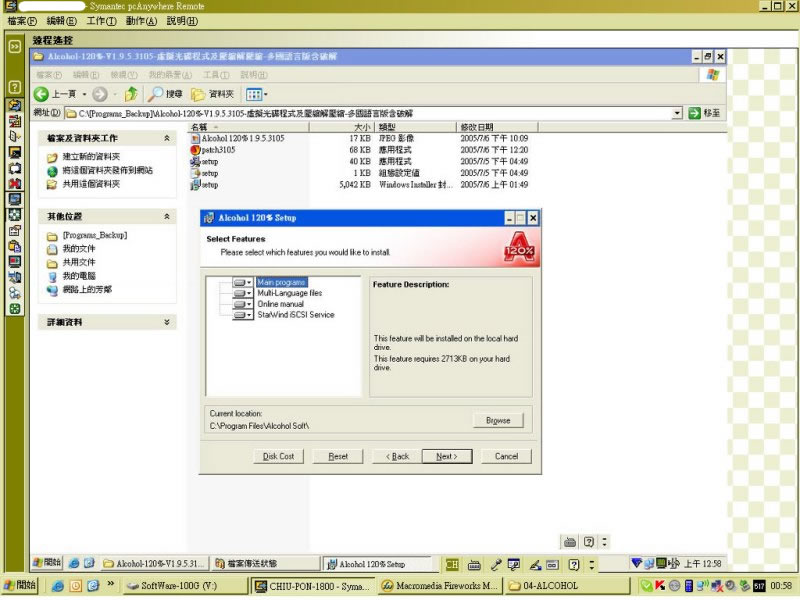Screen dimensions: 800x600
Task: Open 我的文件 in other places
Action: click(x=79, y=249)
